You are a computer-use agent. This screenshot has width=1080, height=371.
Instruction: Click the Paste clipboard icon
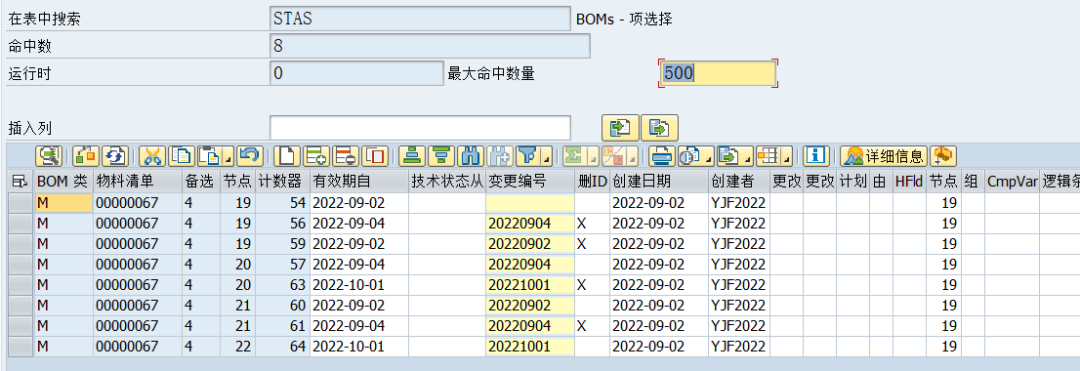209,156
